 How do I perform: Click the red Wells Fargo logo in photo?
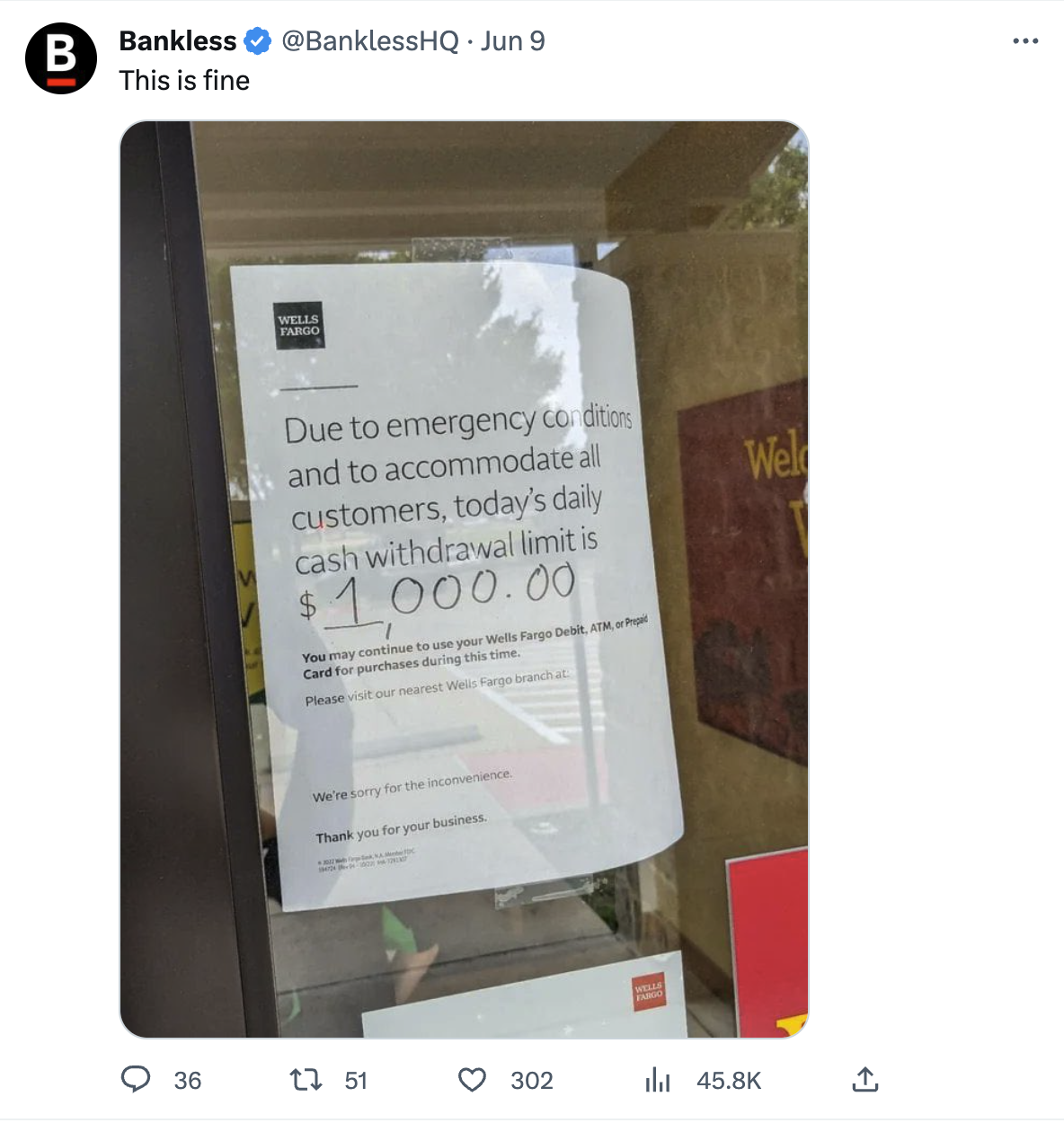click(x=648, y=991)
